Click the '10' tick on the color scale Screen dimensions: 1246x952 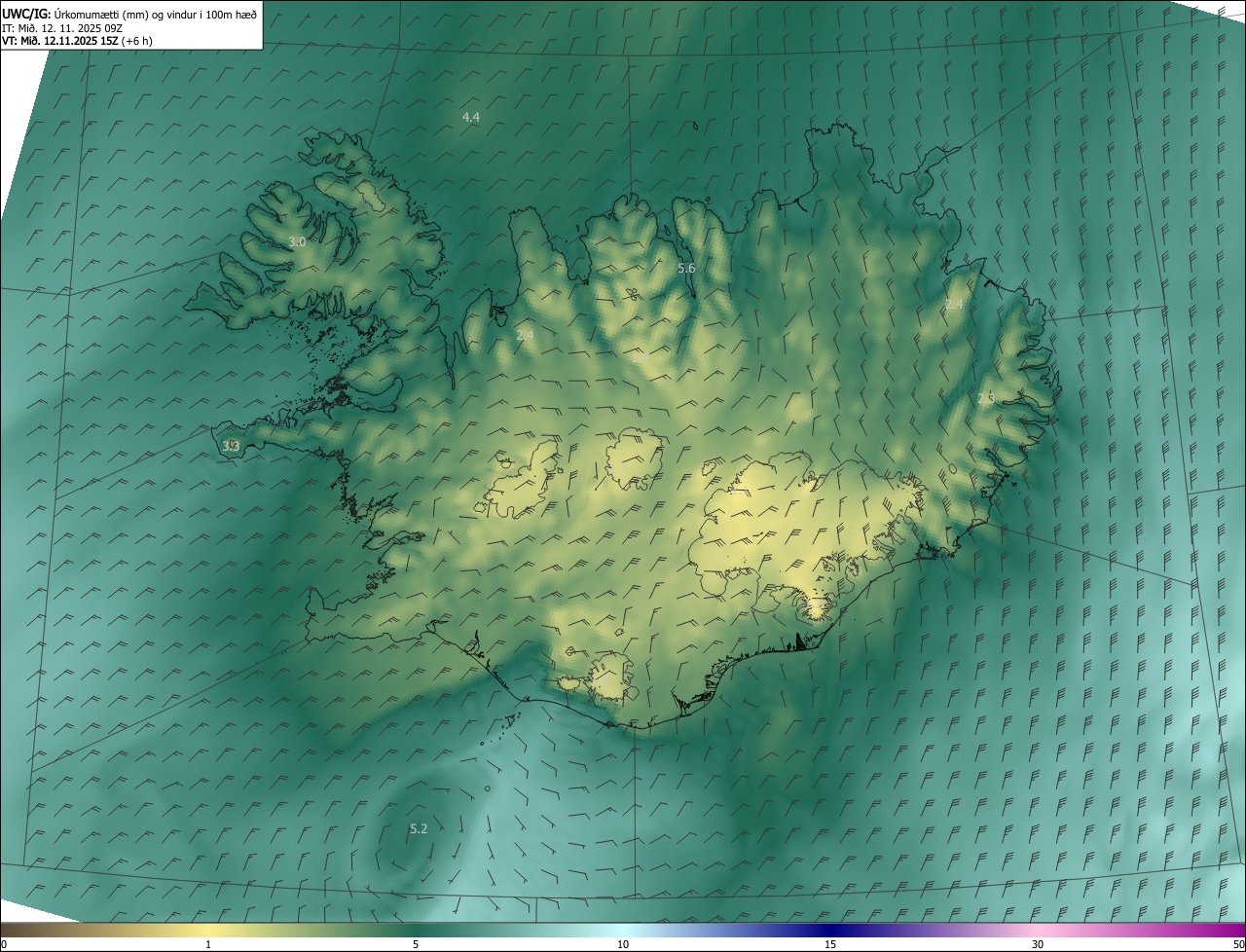[623, 944]
